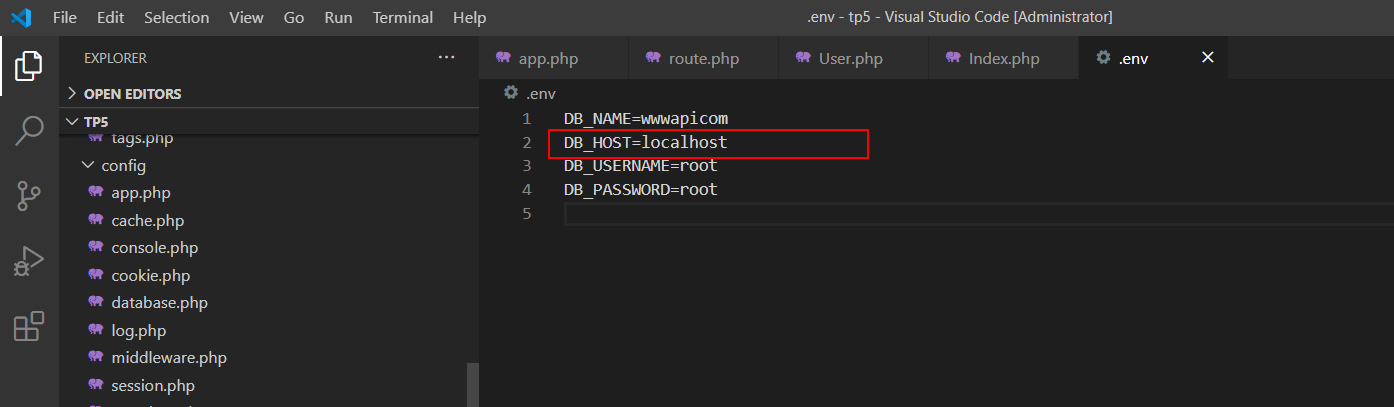The width and height of the screenshot is (1394, 407).
Task: Open the Extensions view icon
Action: pos(29,326)
